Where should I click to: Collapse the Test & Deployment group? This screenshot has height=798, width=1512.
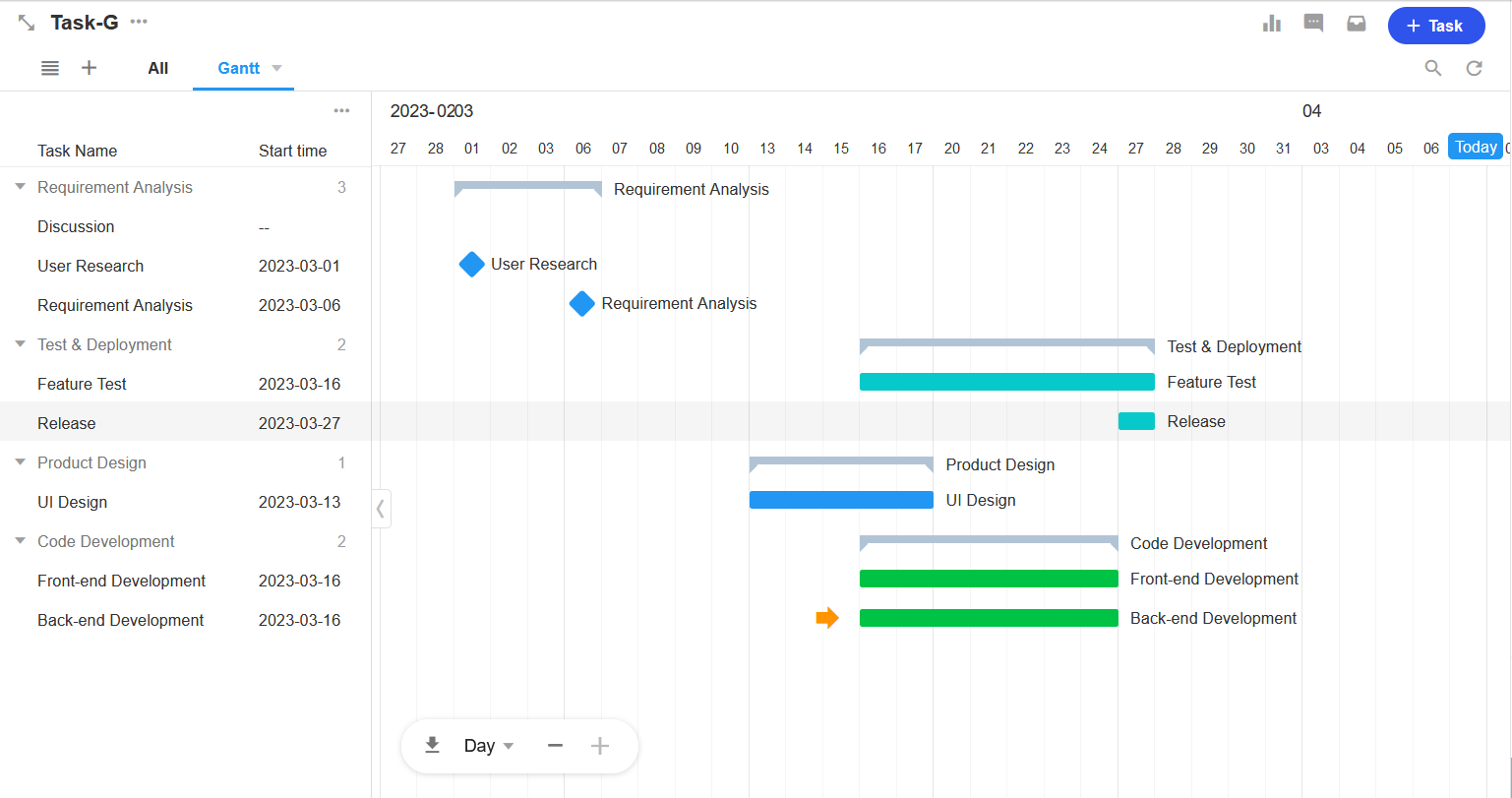(x=21, y=344)
